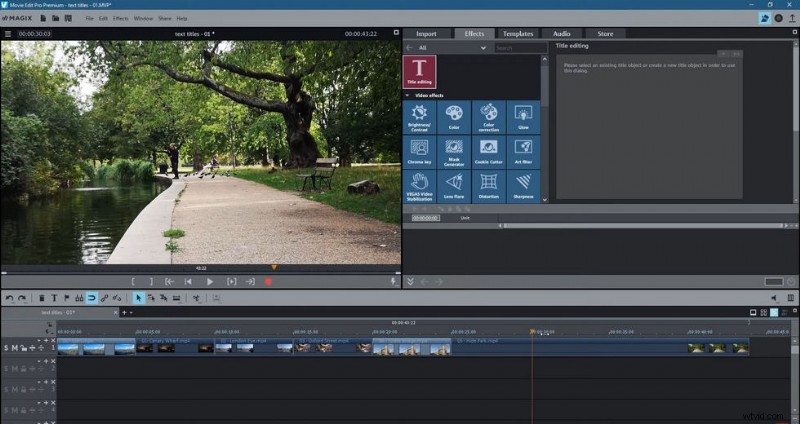Screen dimensions: 800x424
Task: Select the Brightness/Contrast effect
Action: pyautogui.click(x=419, y=117)
